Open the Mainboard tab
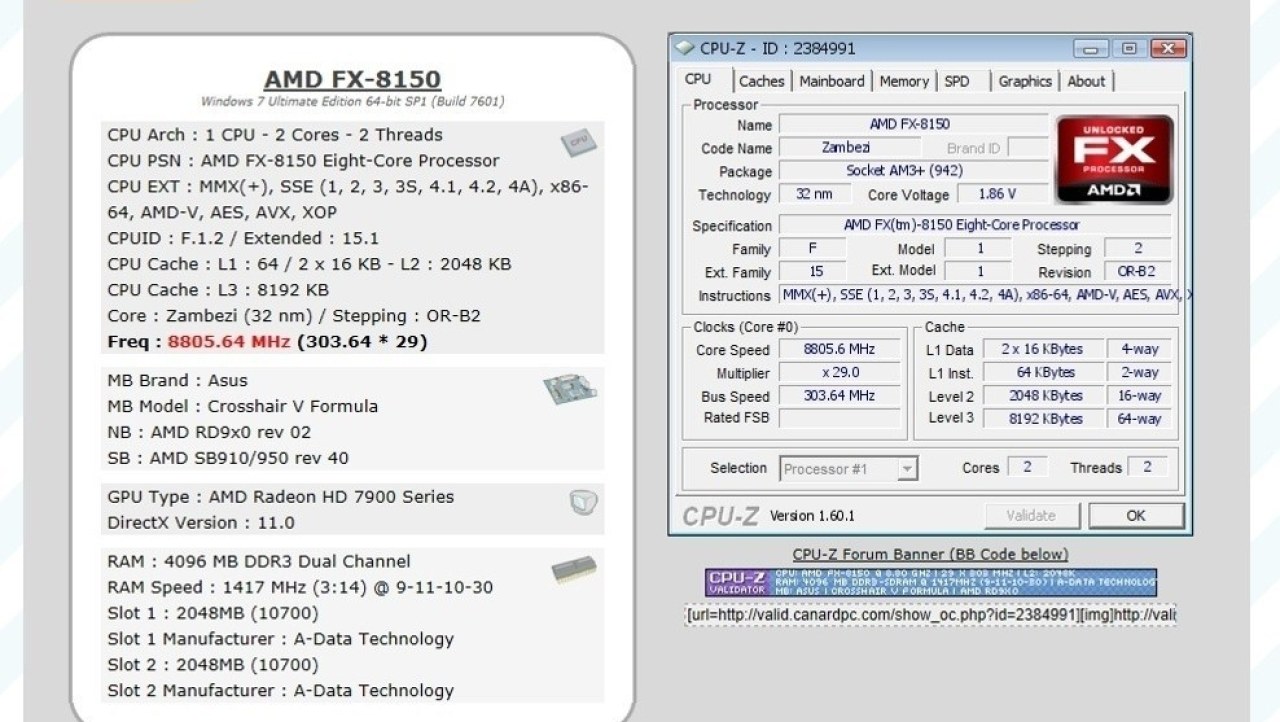The image size is (1280, 722). click(832, 82)
